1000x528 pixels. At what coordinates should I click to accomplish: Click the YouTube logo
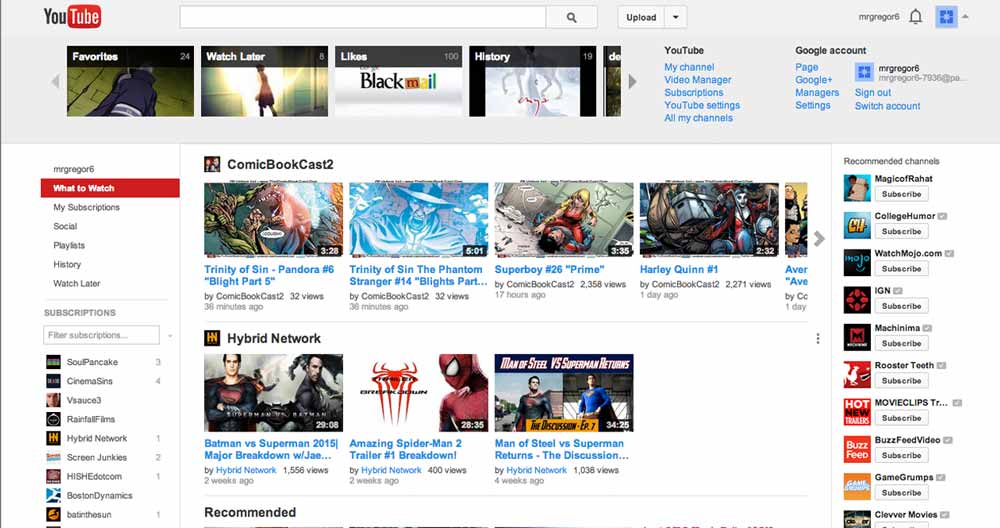pos(72,17)
